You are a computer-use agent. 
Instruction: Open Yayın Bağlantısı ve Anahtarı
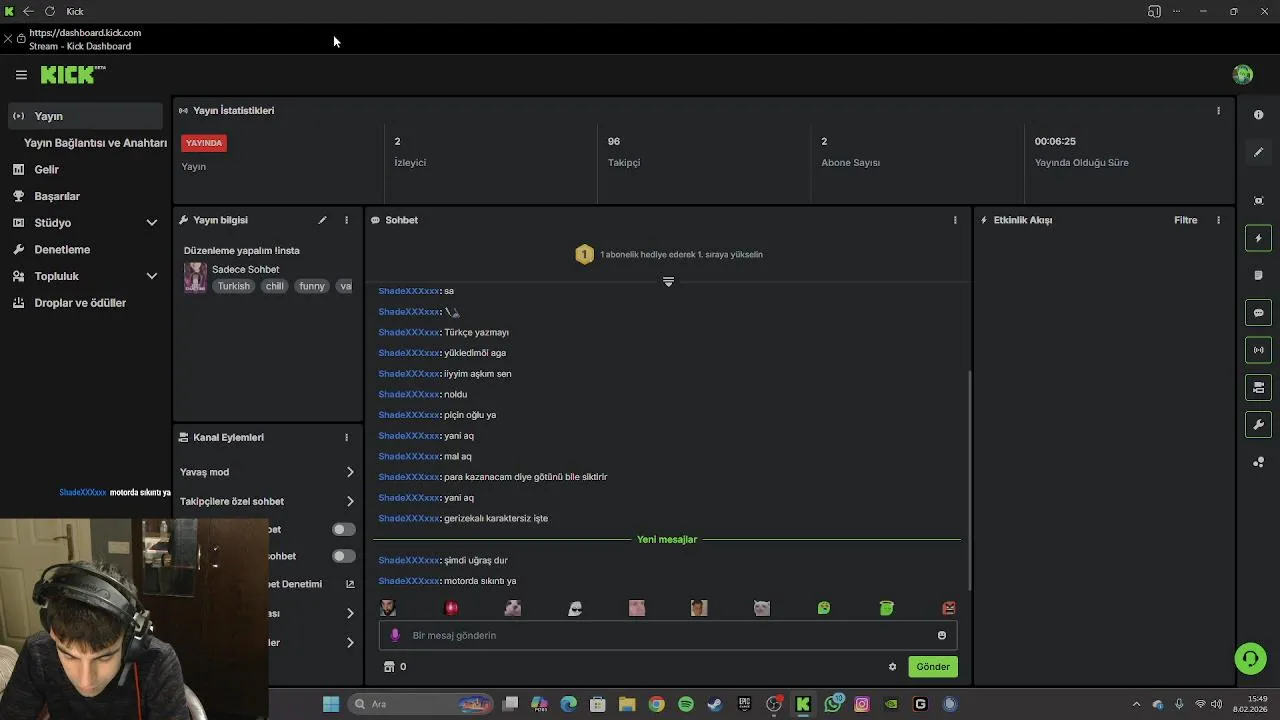pyautogui.click(x=95, y=143)
